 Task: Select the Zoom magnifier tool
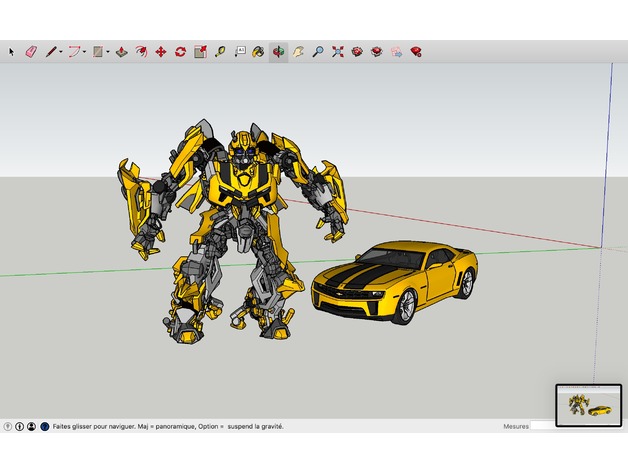pyautogui.click(x=318, y=52)
